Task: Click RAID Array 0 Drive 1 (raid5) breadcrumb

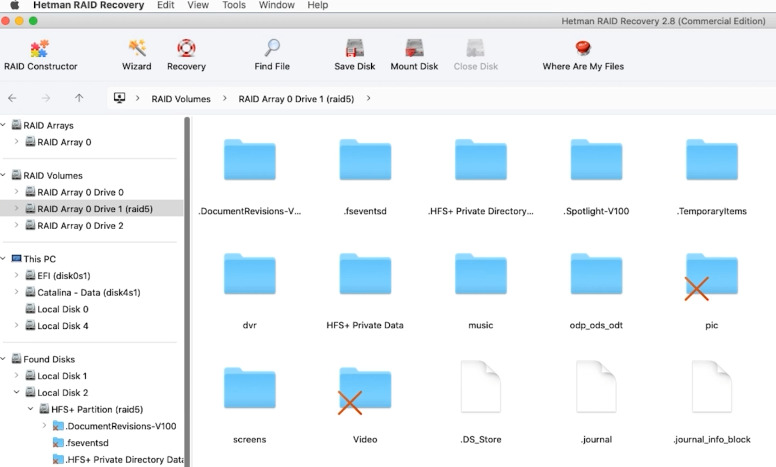Action: 296,99
